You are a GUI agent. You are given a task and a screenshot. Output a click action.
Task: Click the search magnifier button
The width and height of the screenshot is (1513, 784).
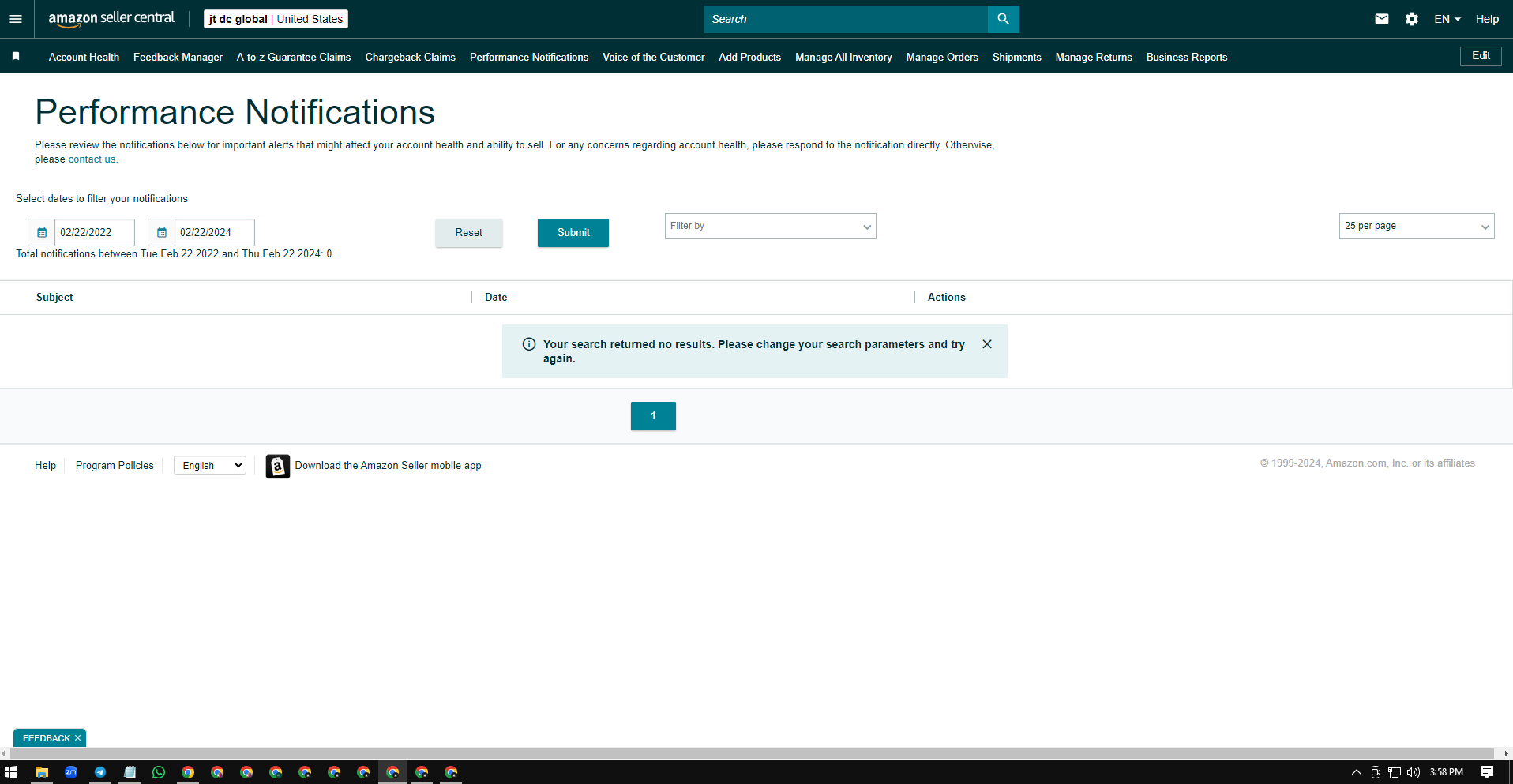pos(1003,19)
